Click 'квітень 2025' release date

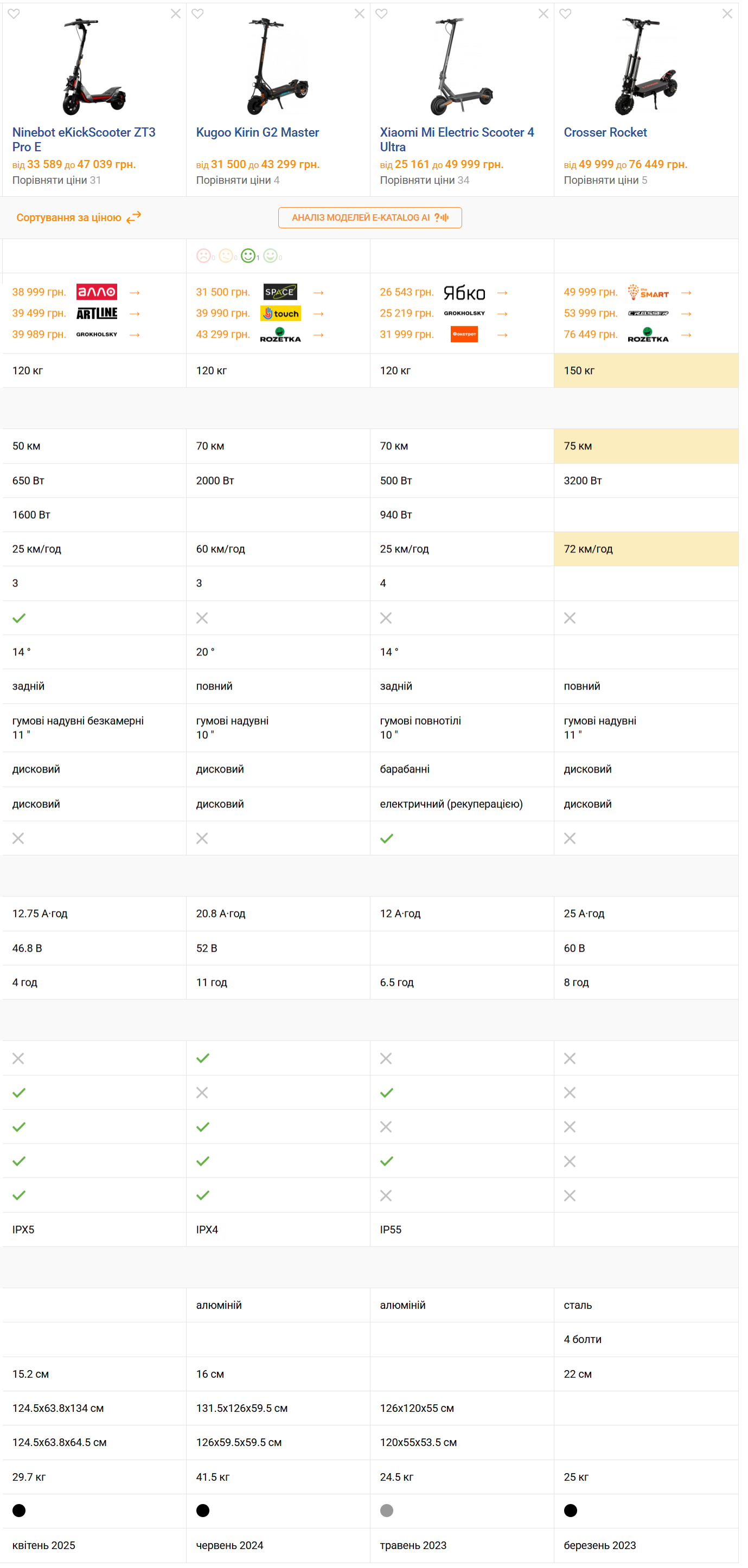pos(44,1545)
